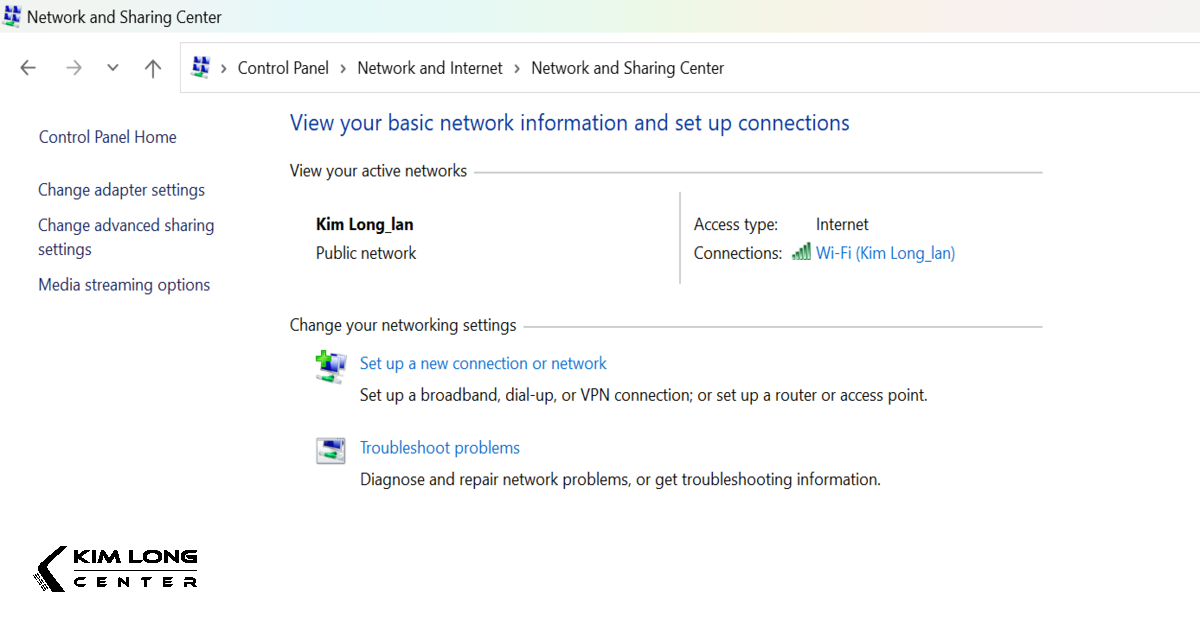Open Change adapter settings
The width and height of the screenshot is (1200, 628).
click(121, 190)
